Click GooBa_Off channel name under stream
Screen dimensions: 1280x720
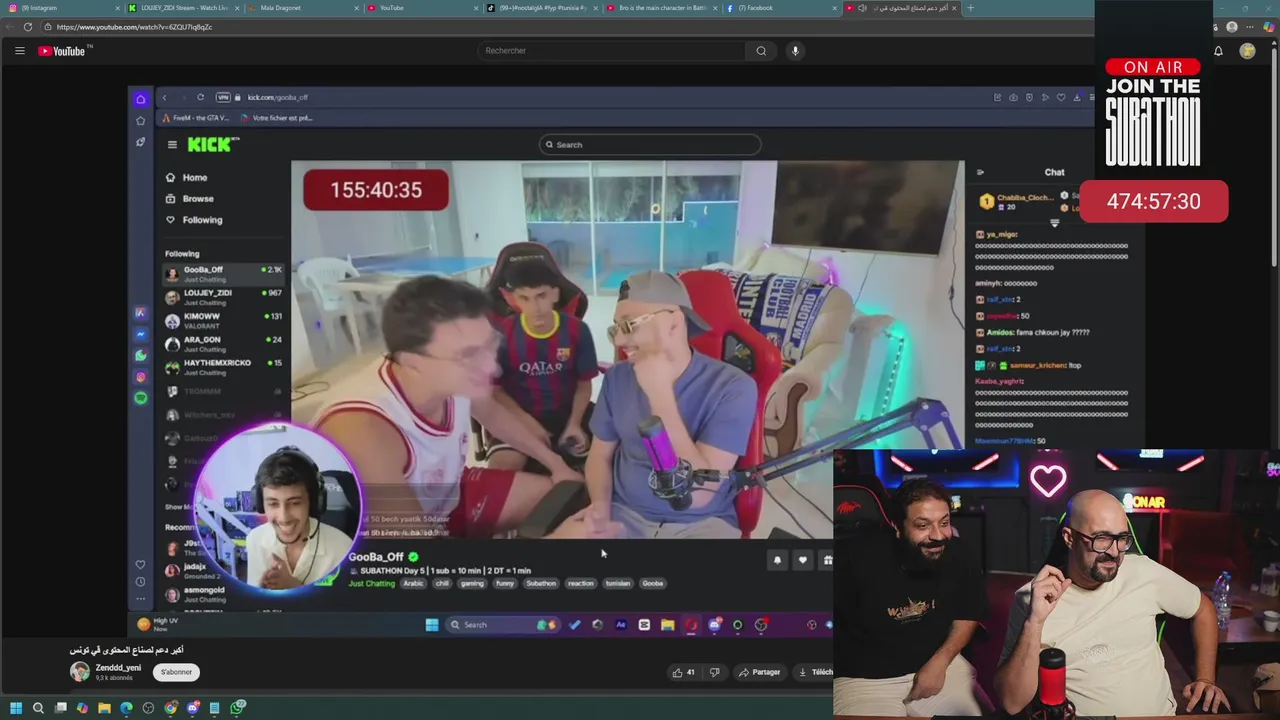pos(376,557)
